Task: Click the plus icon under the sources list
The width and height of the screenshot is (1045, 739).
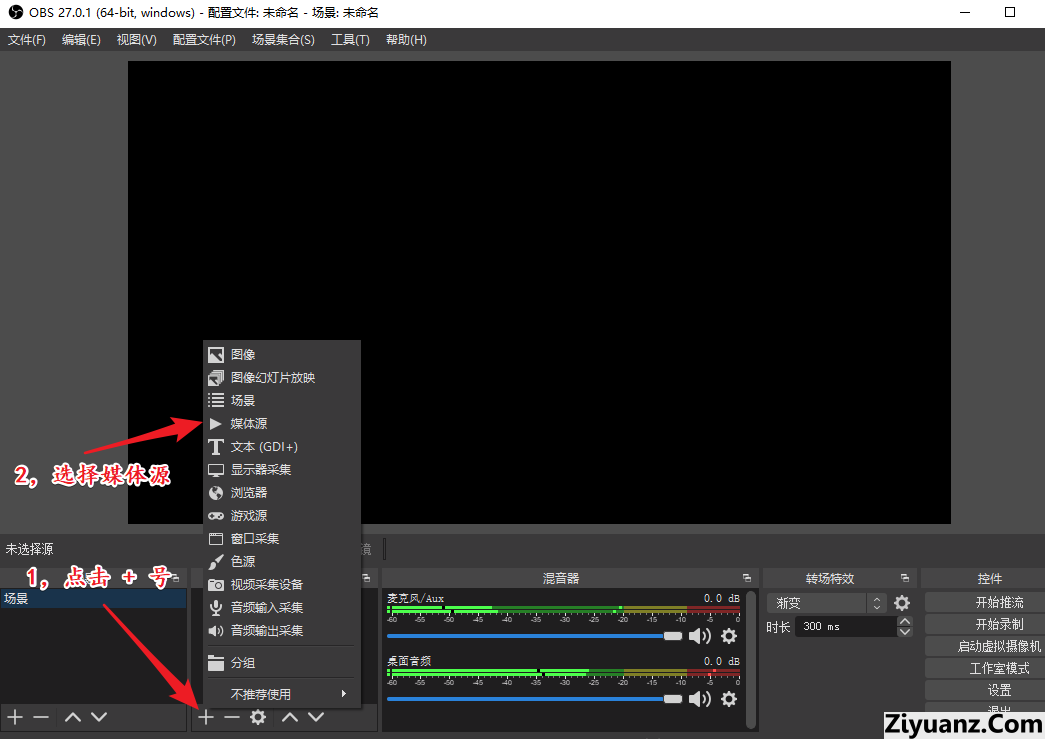Action: point(206,717)
